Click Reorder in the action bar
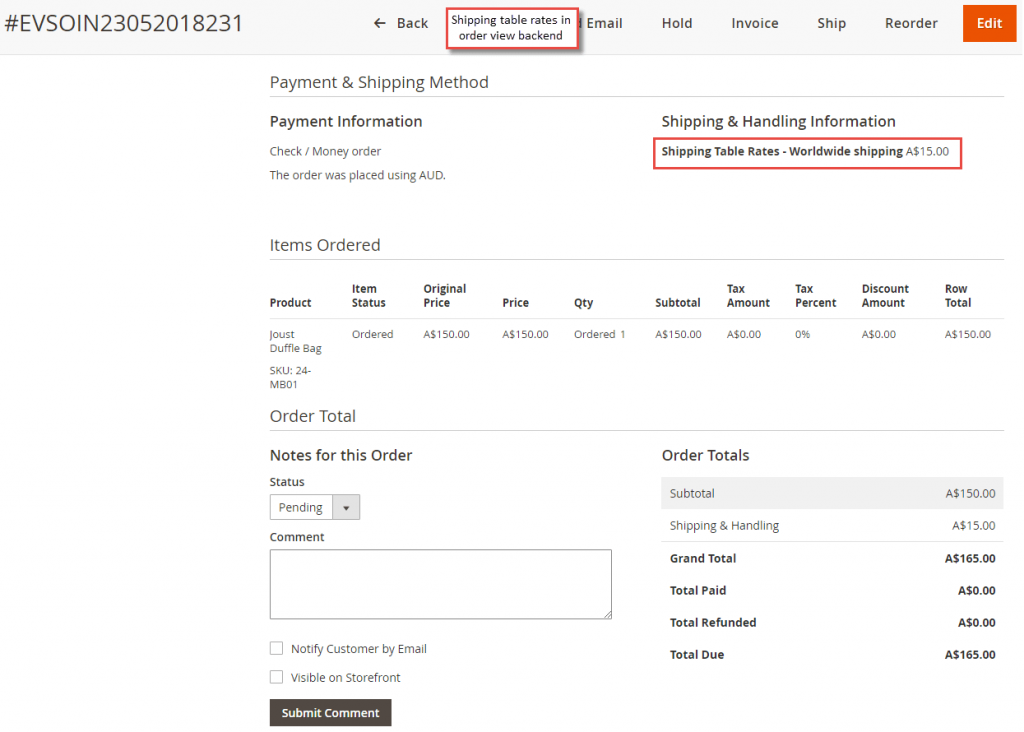This screenshot has height=732, width=1024. click(911, 22)
